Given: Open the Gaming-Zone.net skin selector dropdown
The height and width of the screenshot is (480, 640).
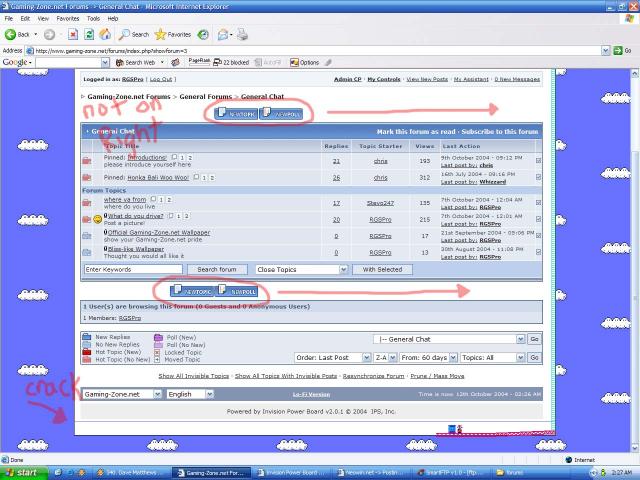Looking at the screenshot, I should pos(122,394).
